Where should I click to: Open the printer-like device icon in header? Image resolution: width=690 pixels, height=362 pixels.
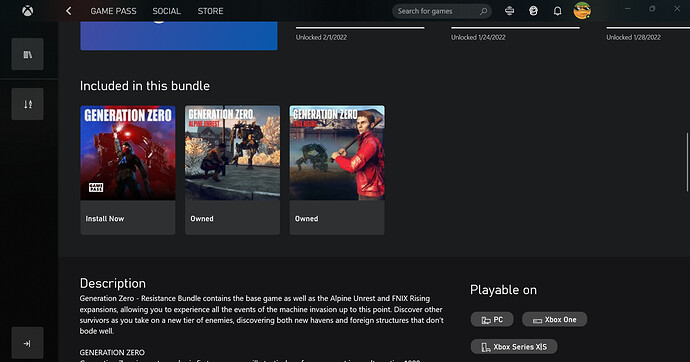pyautogui.click(x=510, y=11)
